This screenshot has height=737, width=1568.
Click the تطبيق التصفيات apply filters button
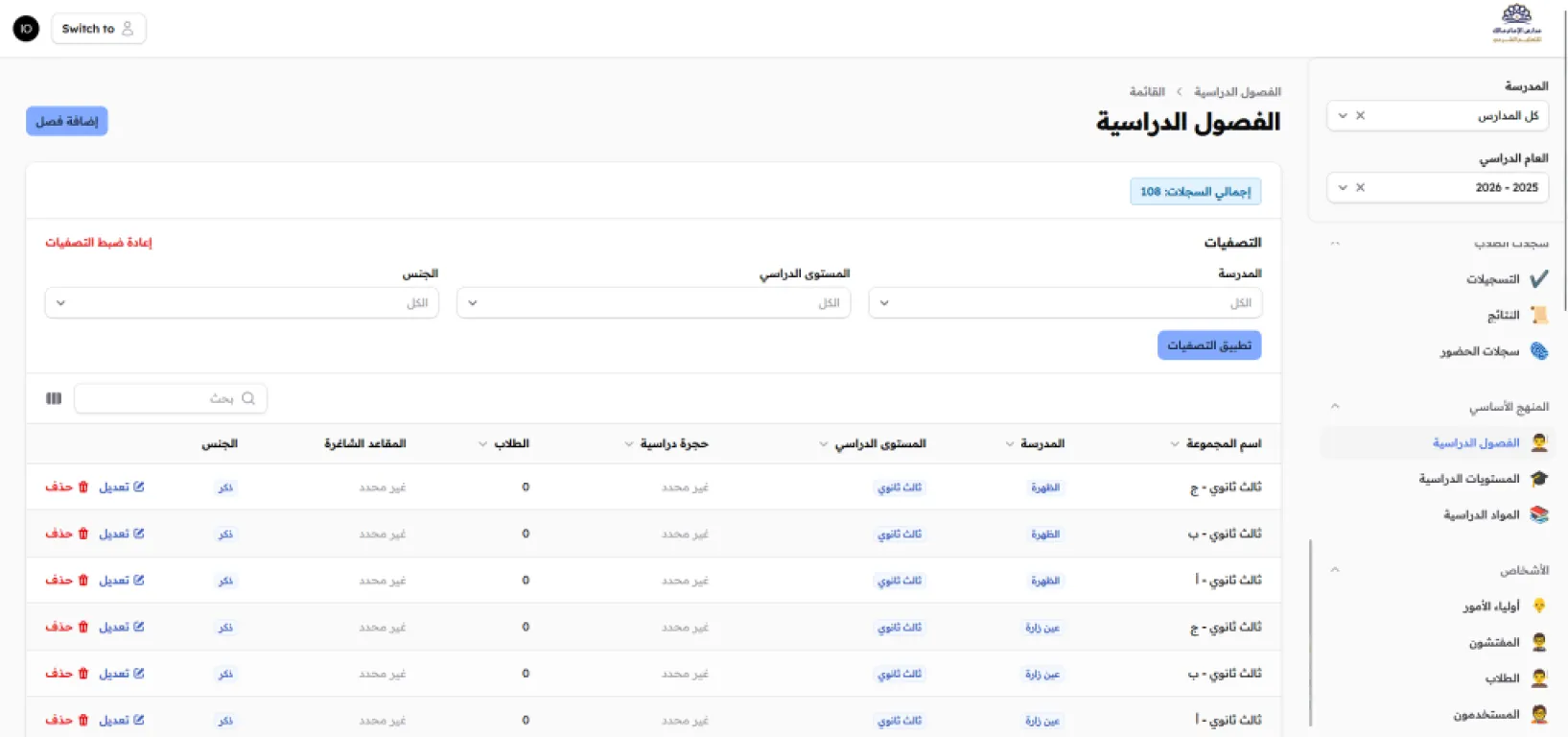[x=1209, y=345]
